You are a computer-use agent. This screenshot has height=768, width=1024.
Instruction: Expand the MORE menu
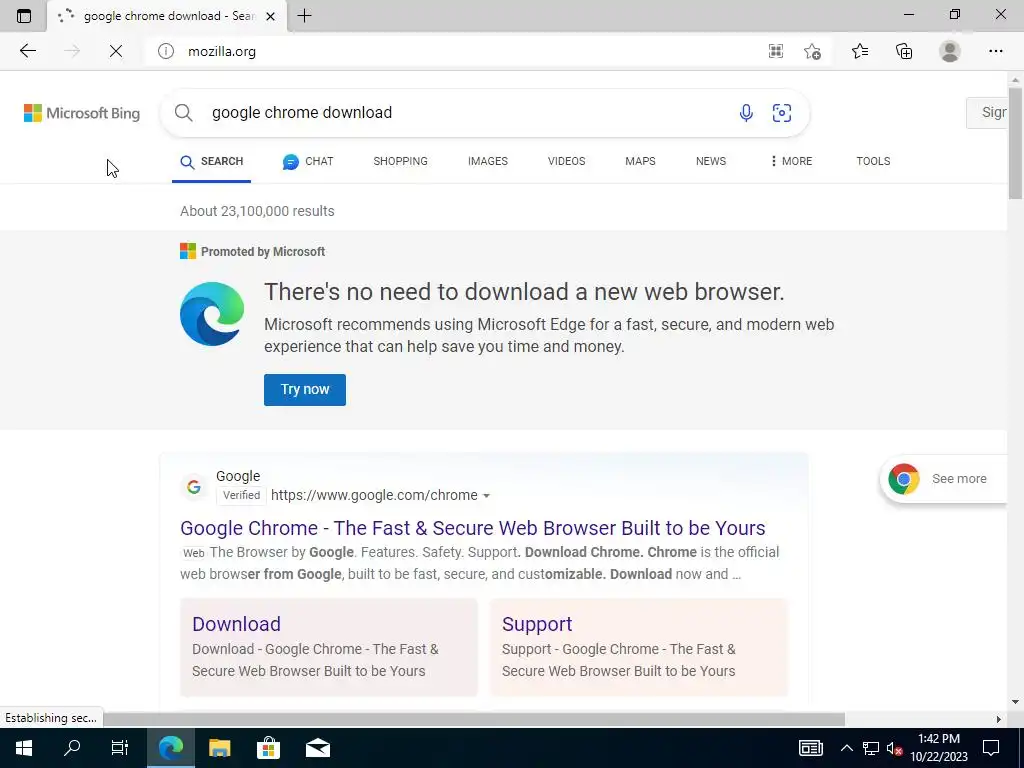tap(791, 161)
